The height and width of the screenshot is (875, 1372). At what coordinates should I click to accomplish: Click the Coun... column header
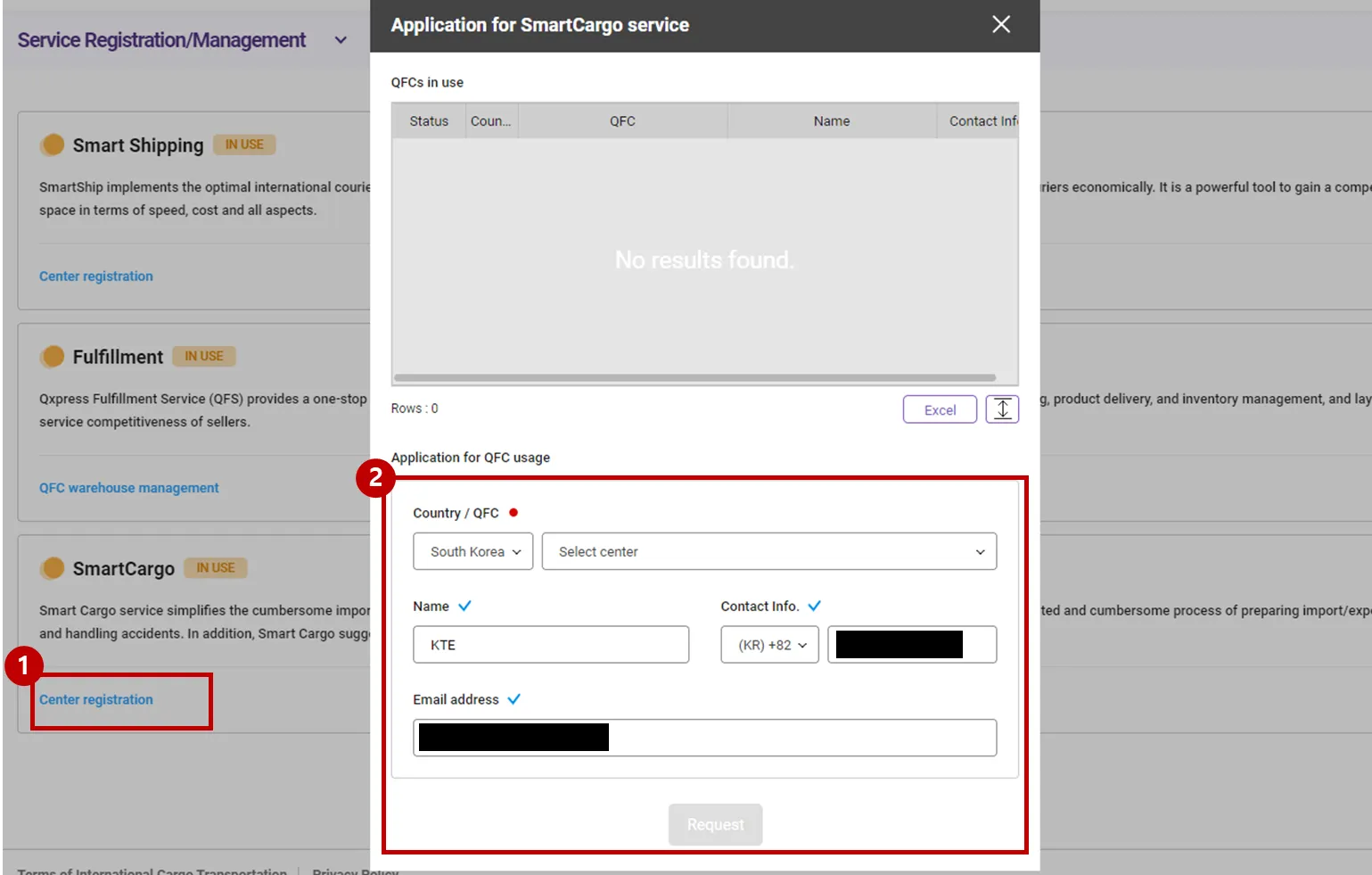[x=491, y=121]
